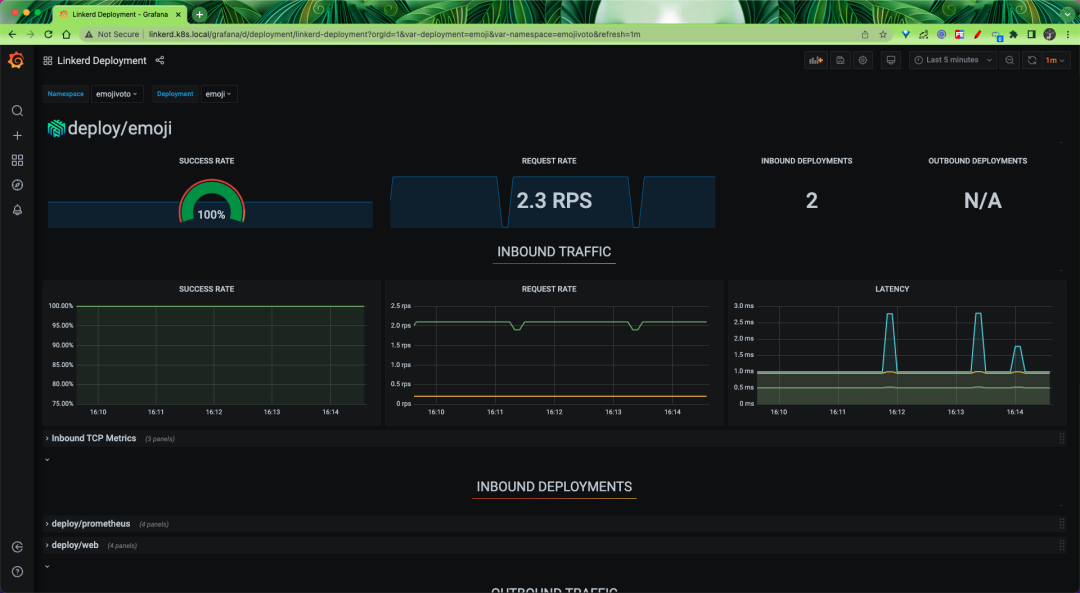Click the Add panel toolbar icon
This screenshot has width=1080, height=593.
816,61
